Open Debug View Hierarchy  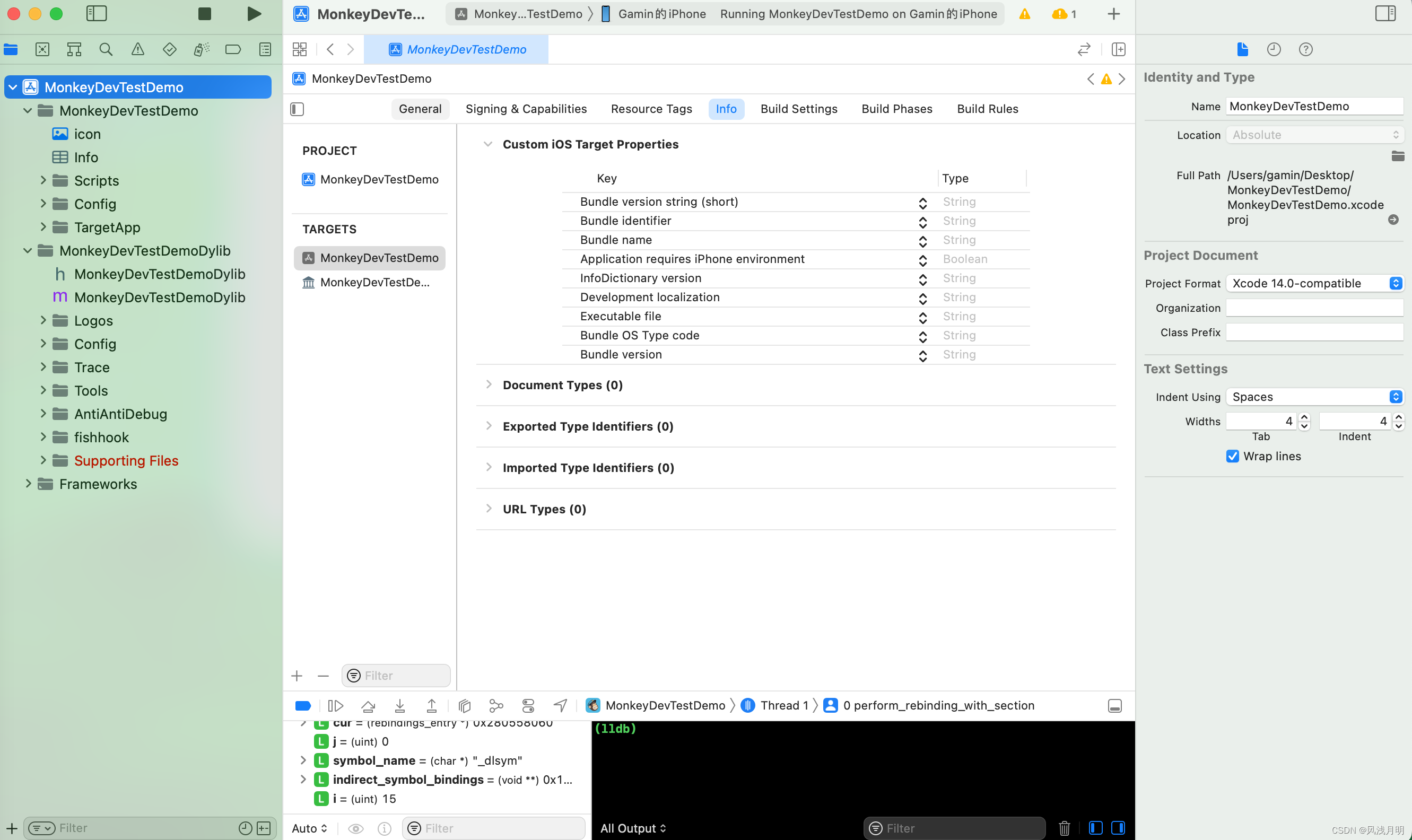click(465, 705)
